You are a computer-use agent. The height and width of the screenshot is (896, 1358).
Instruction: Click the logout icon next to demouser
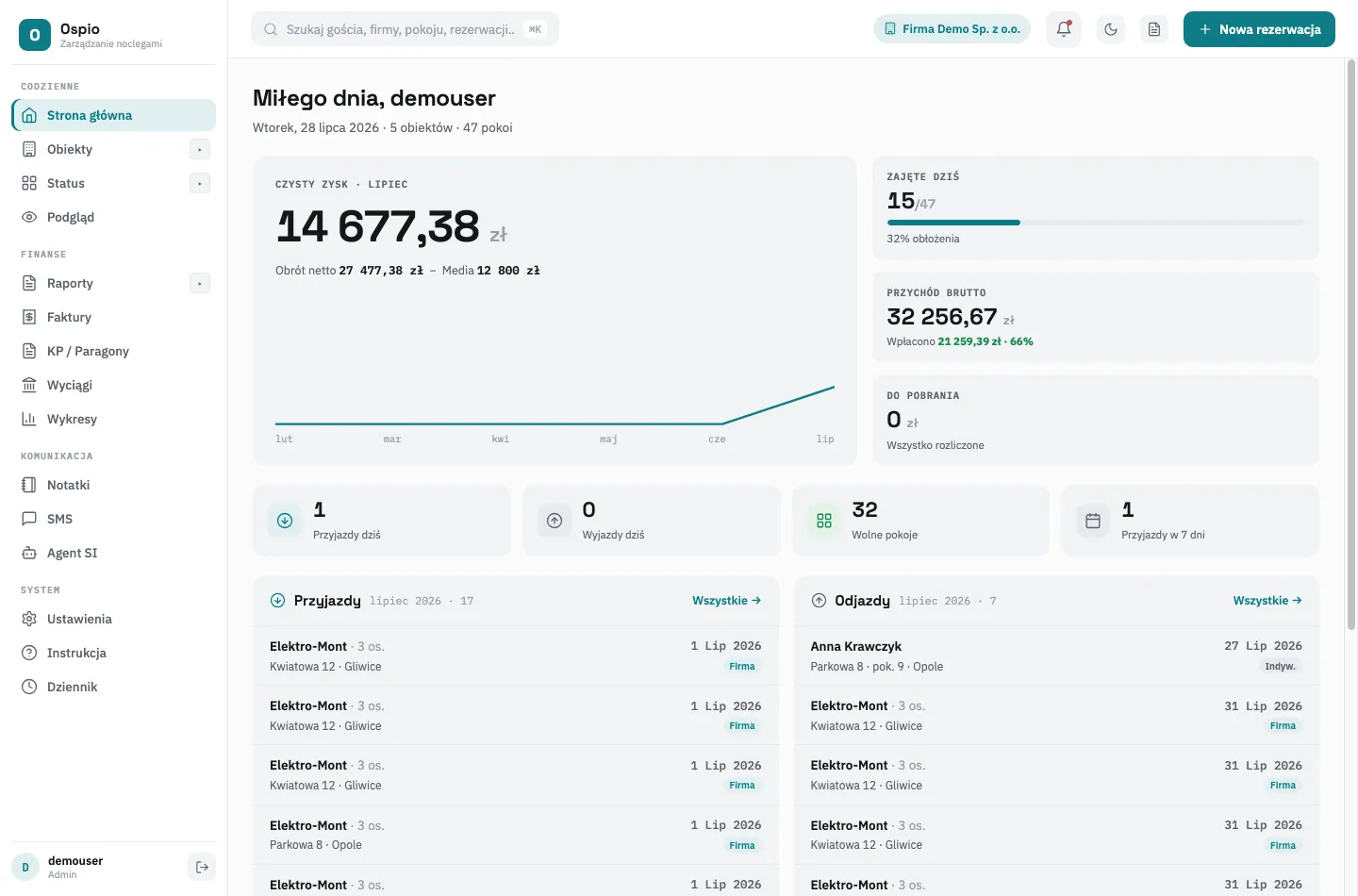coord(202,867)
